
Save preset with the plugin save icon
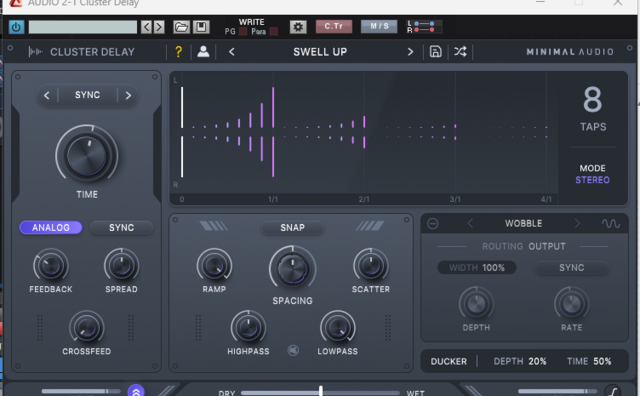tap(436, 52)
